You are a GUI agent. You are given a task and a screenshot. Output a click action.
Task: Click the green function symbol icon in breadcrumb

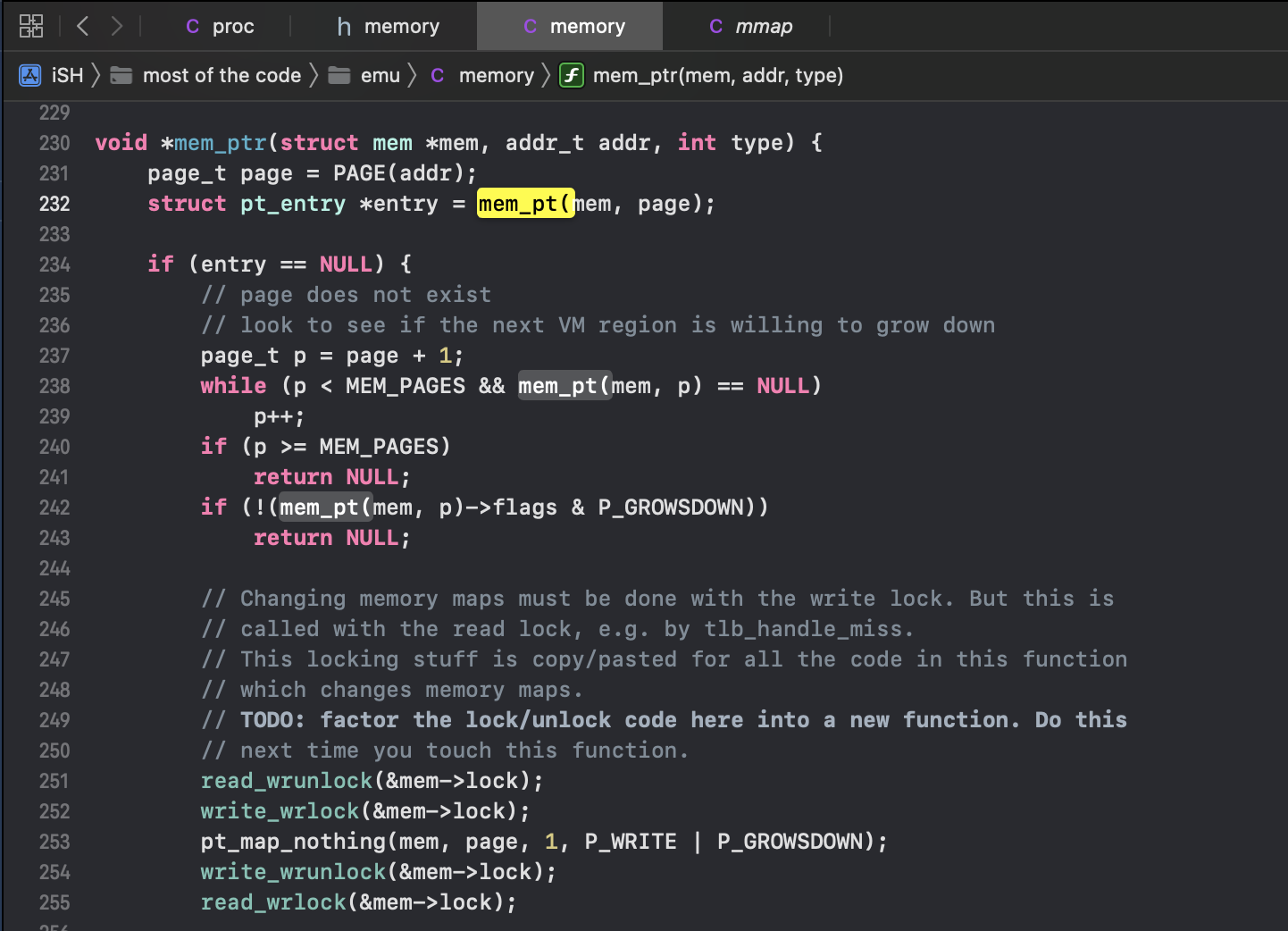coord(571,75)
